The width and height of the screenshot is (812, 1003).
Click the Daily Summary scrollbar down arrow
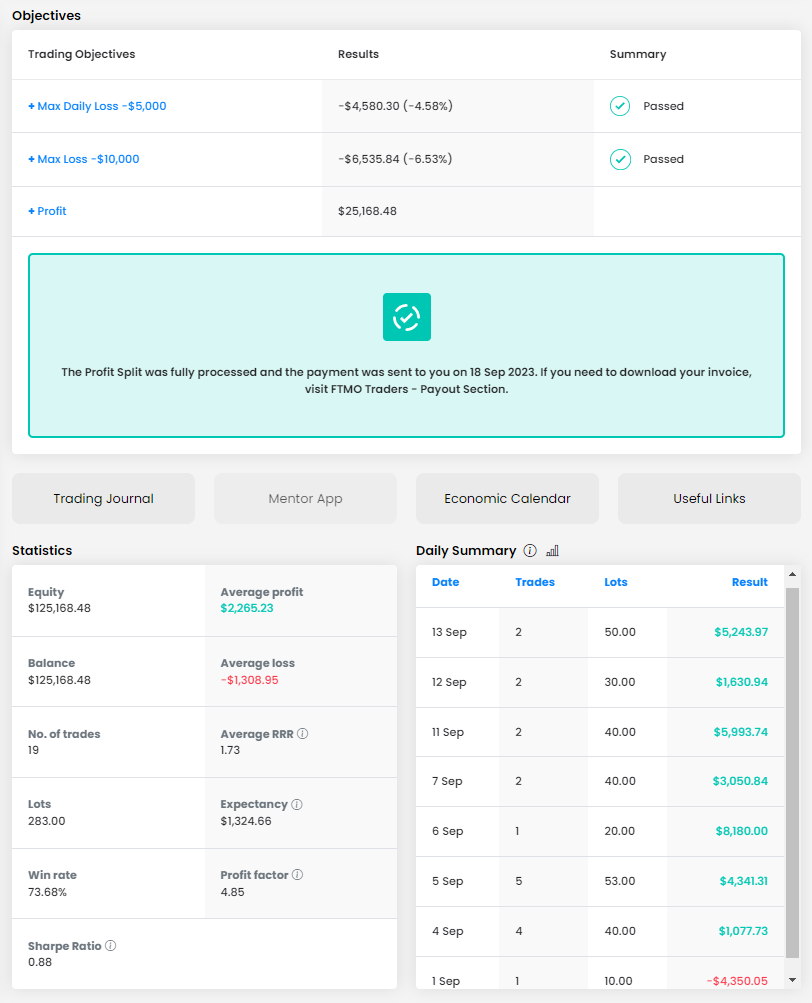click(x=792, y=979)
